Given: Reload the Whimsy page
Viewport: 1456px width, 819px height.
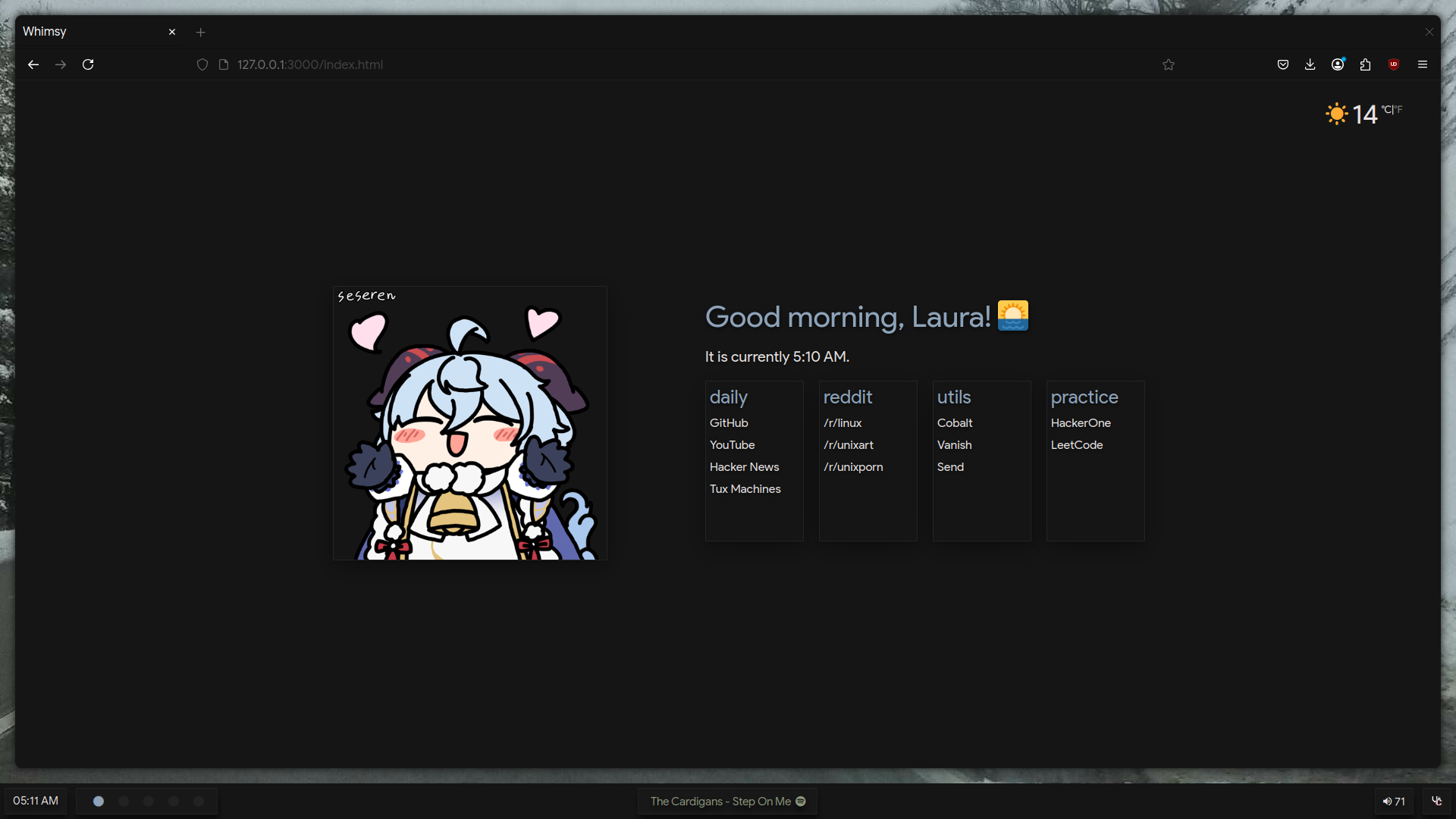Looking at the screenshot, I should coord(88,64).
